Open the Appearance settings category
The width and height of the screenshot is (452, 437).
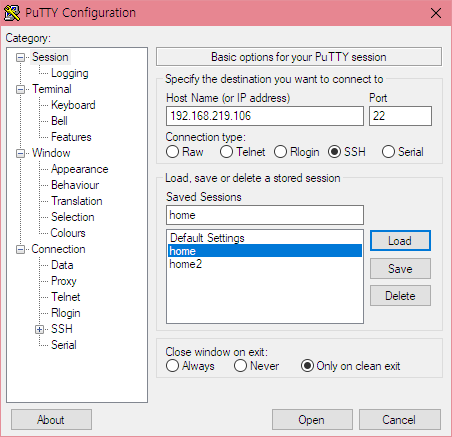[80, 169]
